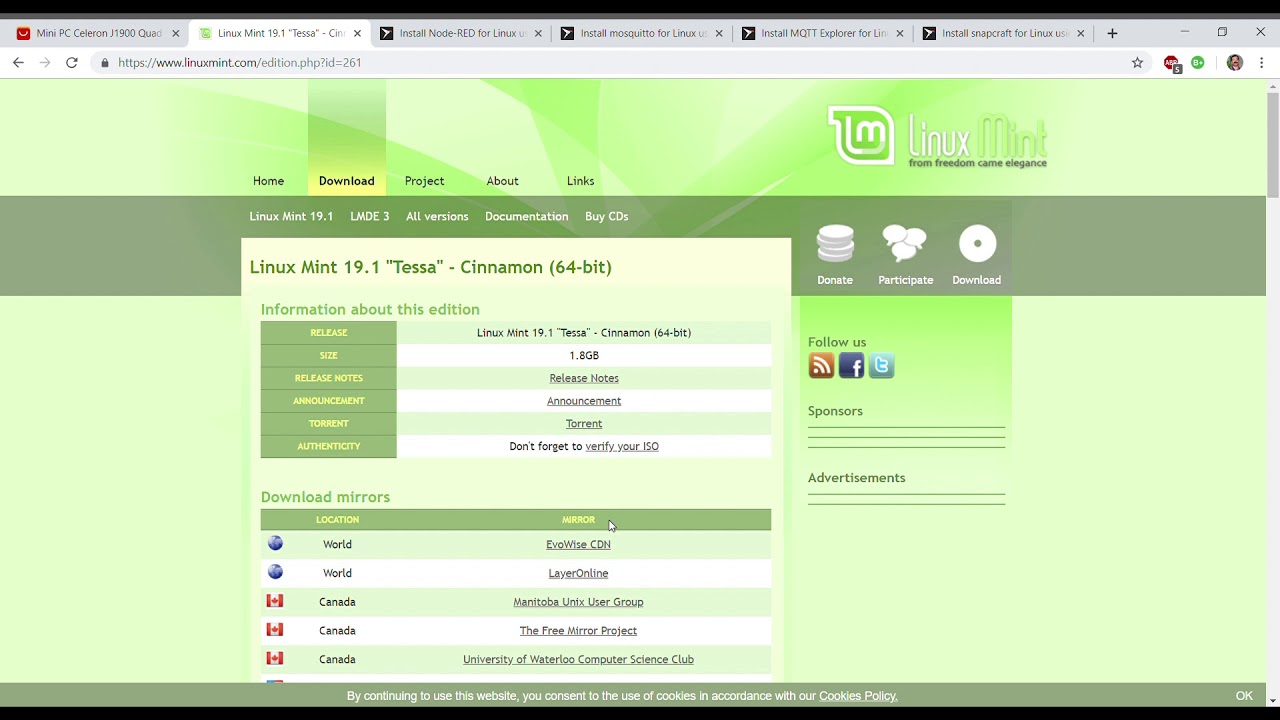Viewport: 1280px width, 720px height.
Task: Download from the EvoWise CDN mirror
Action: point(578,544)
